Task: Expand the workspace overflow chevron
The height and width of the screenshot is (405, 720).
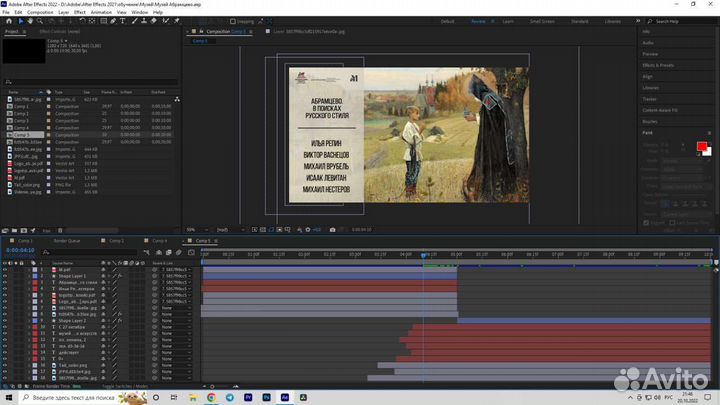Action: pyautogui.click(x=638, y=21)
